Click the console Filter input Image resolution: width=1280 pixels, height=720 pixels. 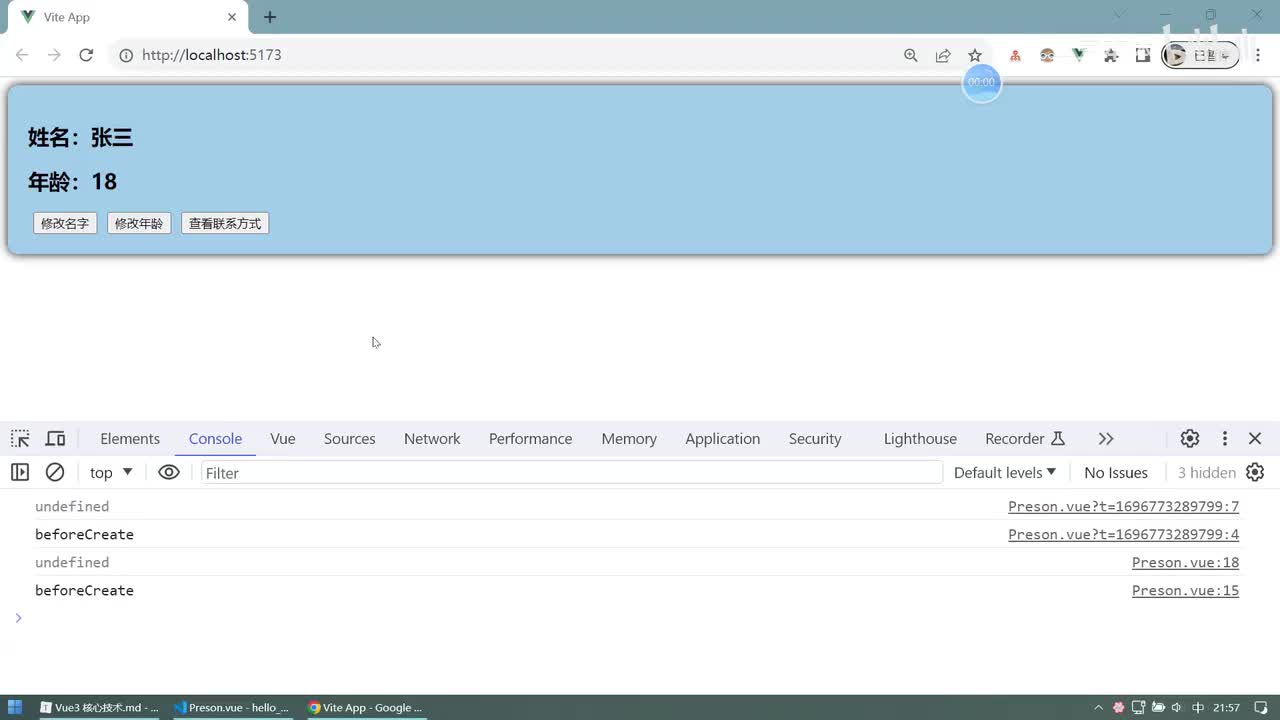click(571, 473)
